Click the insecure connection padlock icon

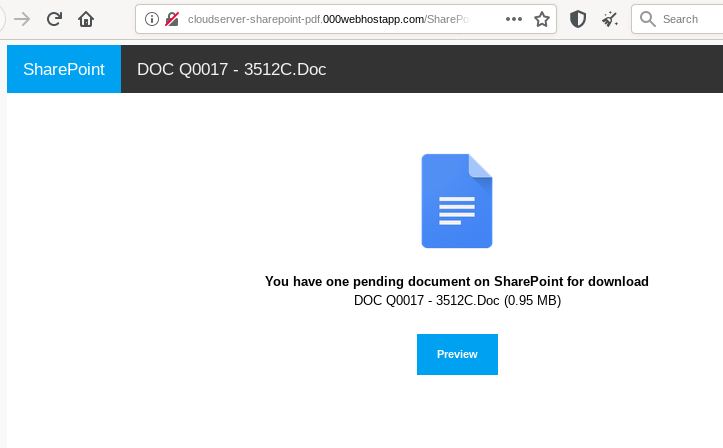[172, 19]
